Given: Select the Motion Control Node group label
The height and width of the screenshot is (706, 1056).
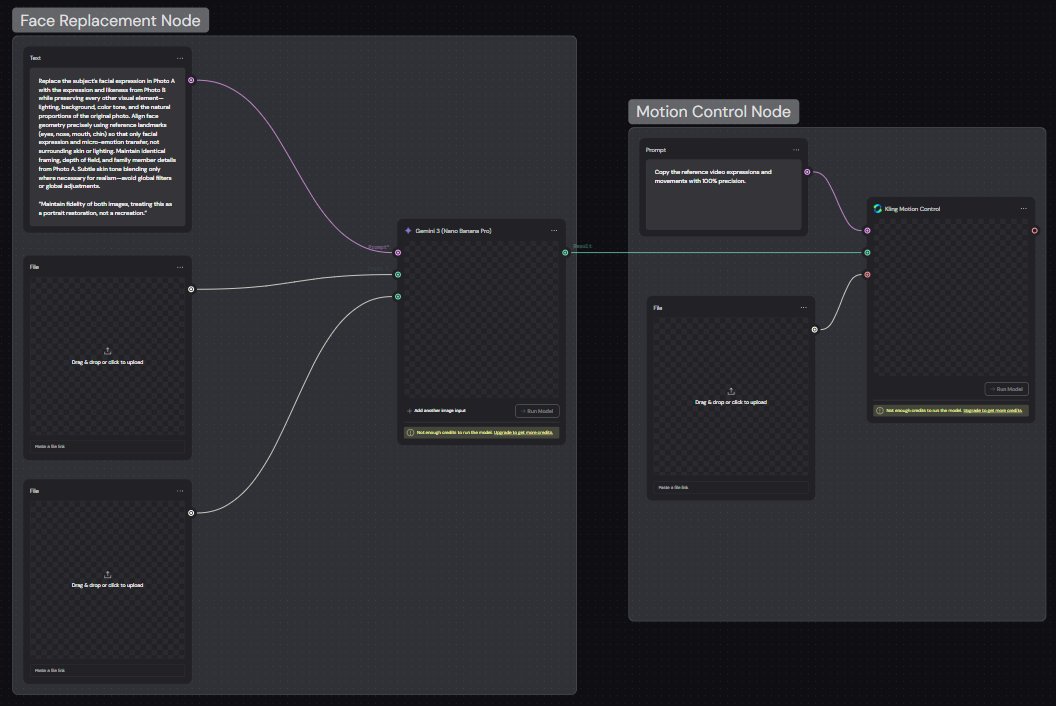Looking at the screenshot, I should pyautogui.click(x=714, y=111).
